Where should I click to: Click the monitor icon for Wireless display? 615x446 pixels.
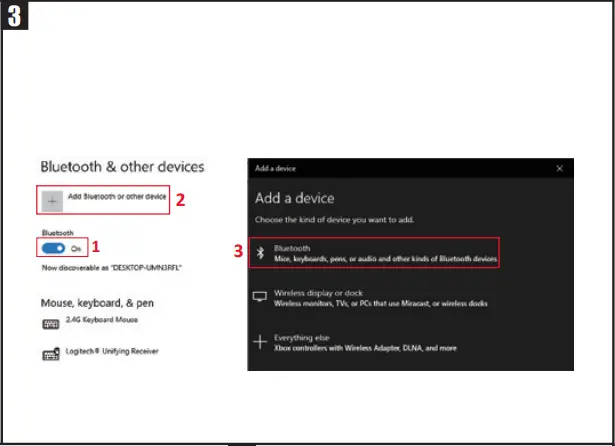coord(260,297)
